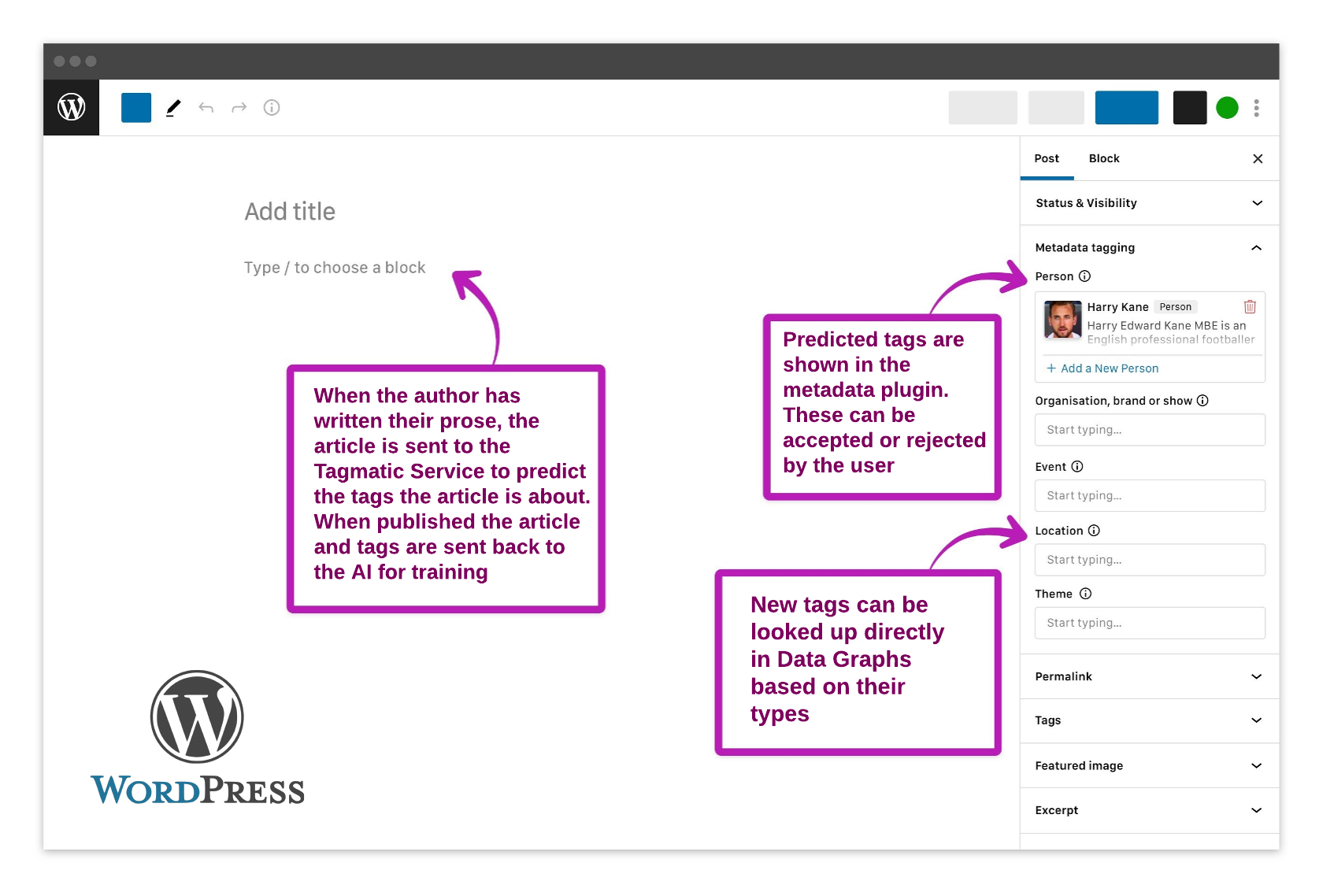Click the Location input field
The image size is (1323, 896).
1149,560
